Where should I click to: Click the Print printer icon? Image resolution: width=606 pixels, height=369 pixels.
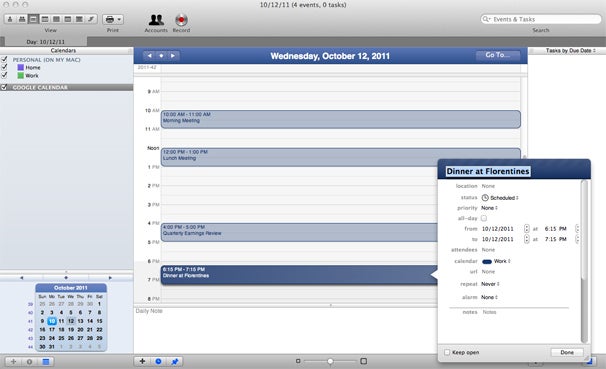coord(110,19)
